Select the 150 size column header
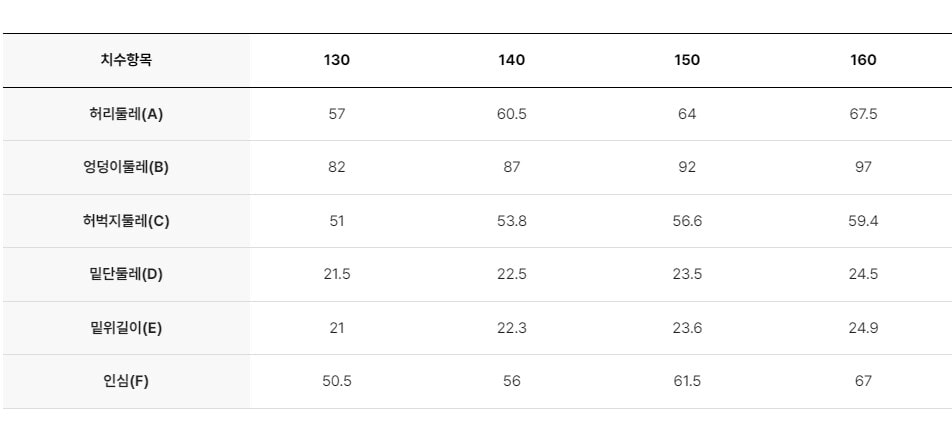 687,60
